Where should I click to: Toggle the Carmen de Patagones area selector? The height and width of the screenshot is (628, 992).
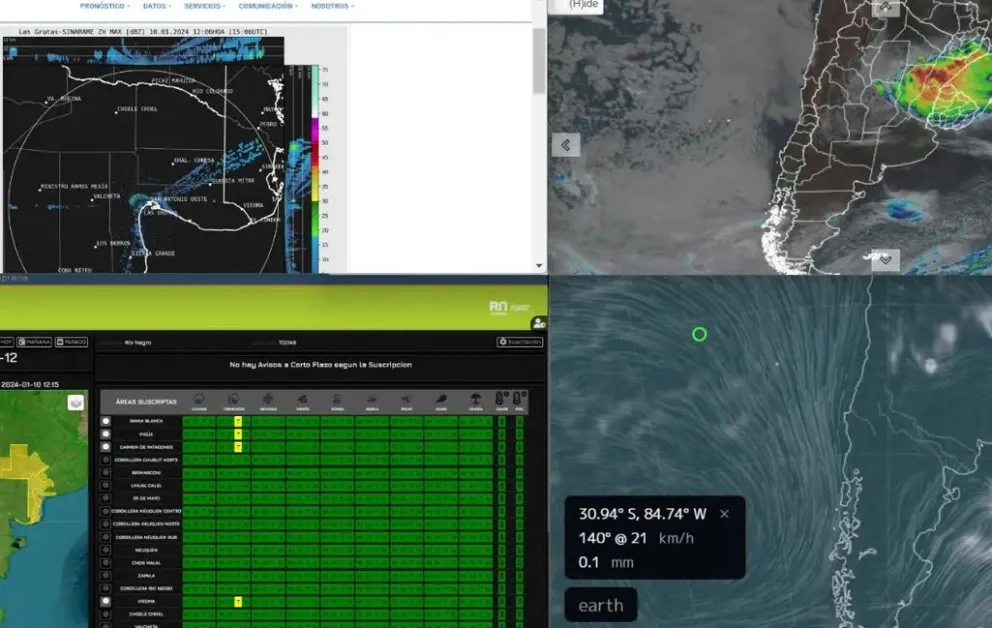pyautogui.click(x=106, y=447)
